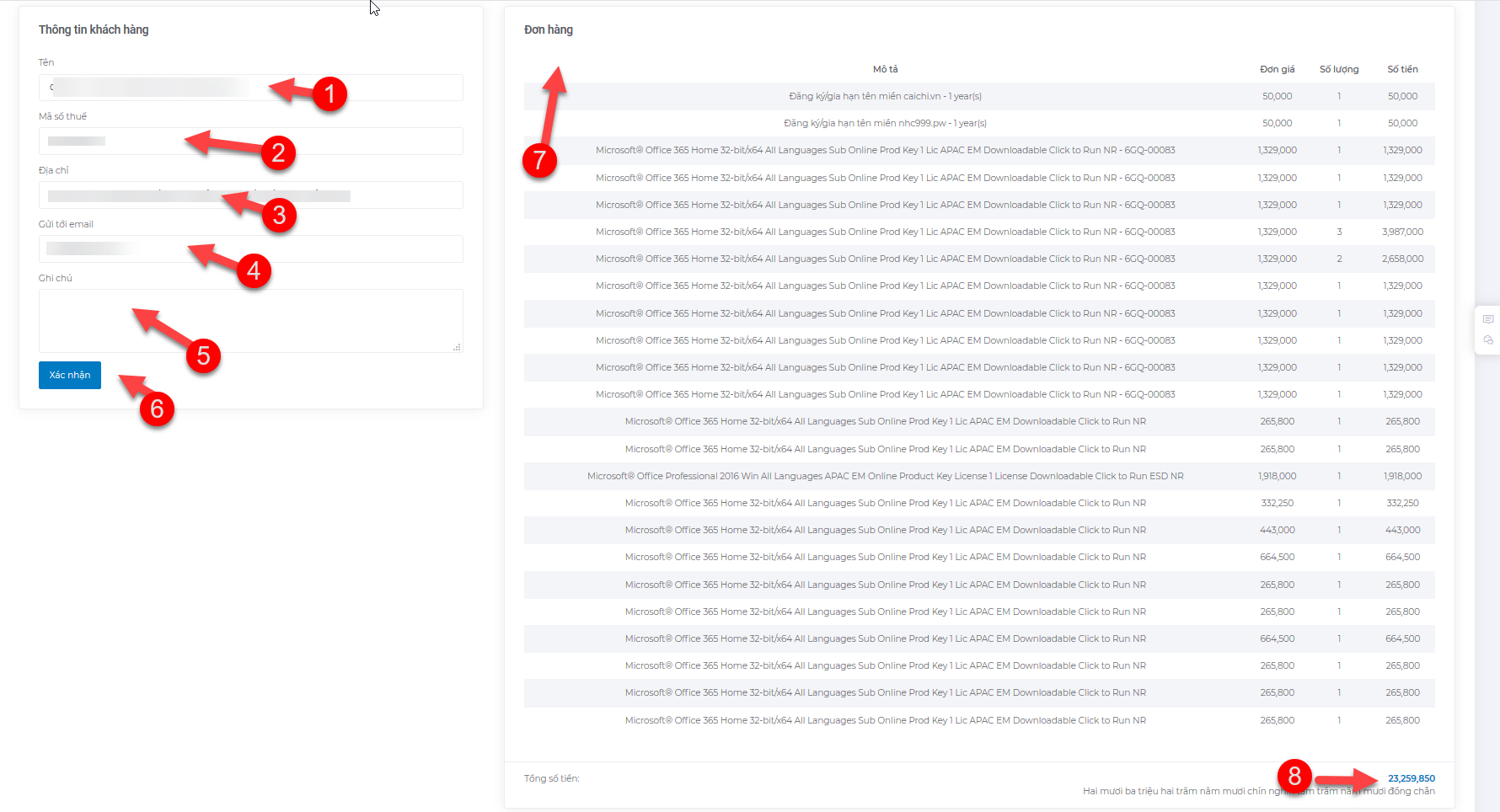This screenshot has width=1500, height=812.
Task: Open the feedback message icon on right edge
Action: 1488,319
